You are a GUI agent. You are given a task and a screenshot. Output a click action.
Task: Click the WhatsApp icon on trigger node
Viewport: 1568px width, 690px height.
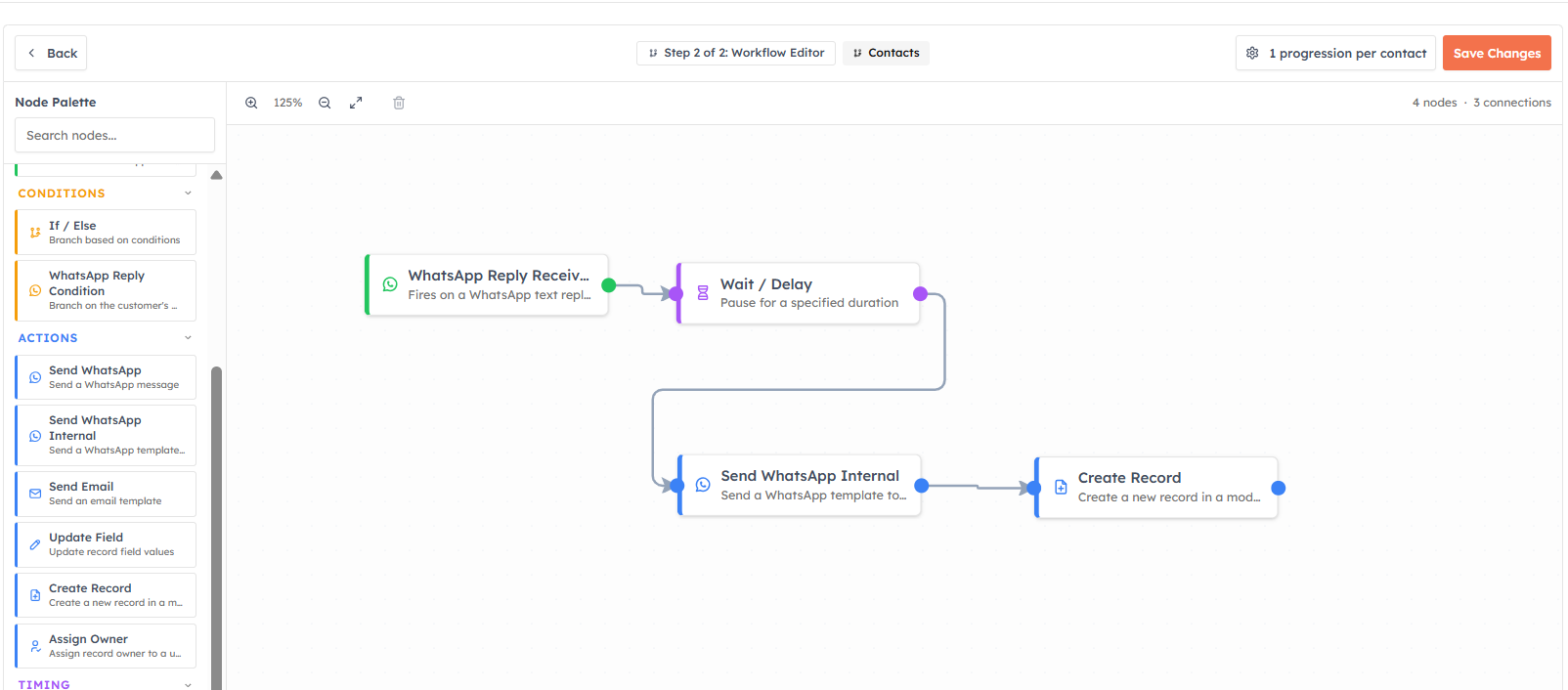(390, 284)
